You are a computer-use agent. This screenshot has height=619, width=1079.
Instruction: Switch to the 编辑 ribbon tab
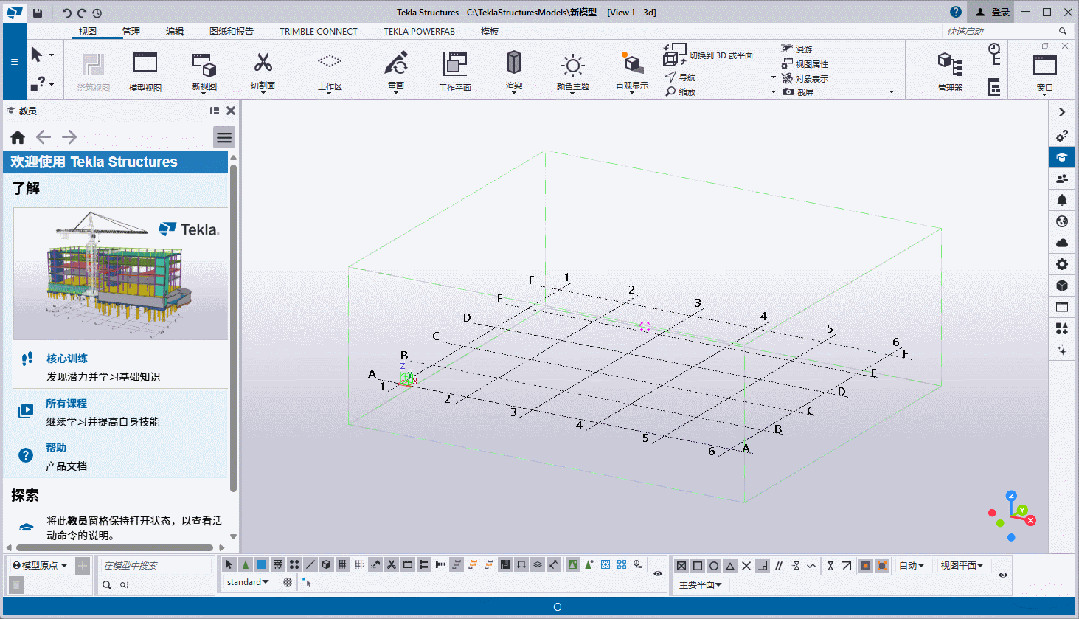pos(175,31)
